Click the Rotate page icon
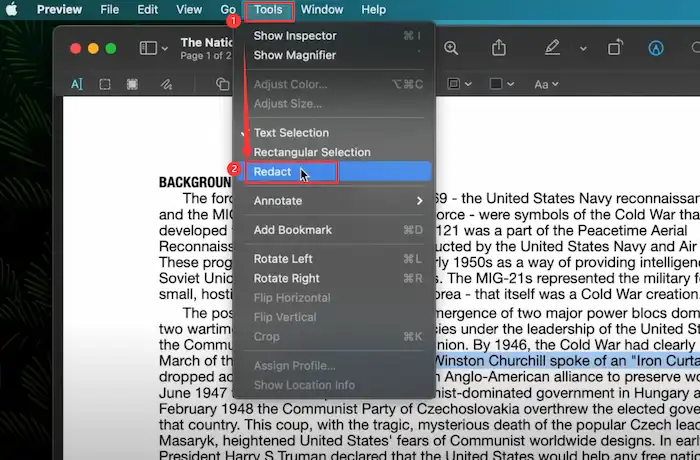The image size is (700, 460). (x=616, y=48)
